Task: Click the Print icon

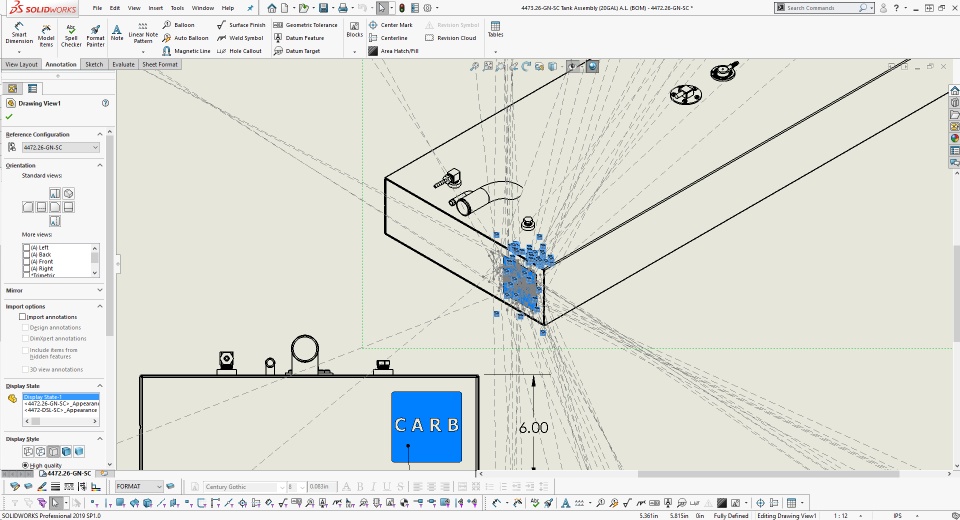Action: (343, 8)
